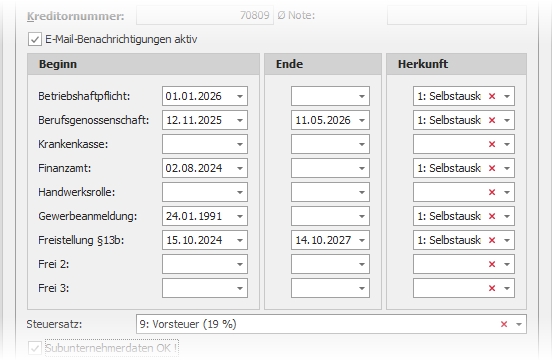Open Handwerksrolle Ende date dropdown
The width and height of the screenshot is (552, 361).
[362, 192]
